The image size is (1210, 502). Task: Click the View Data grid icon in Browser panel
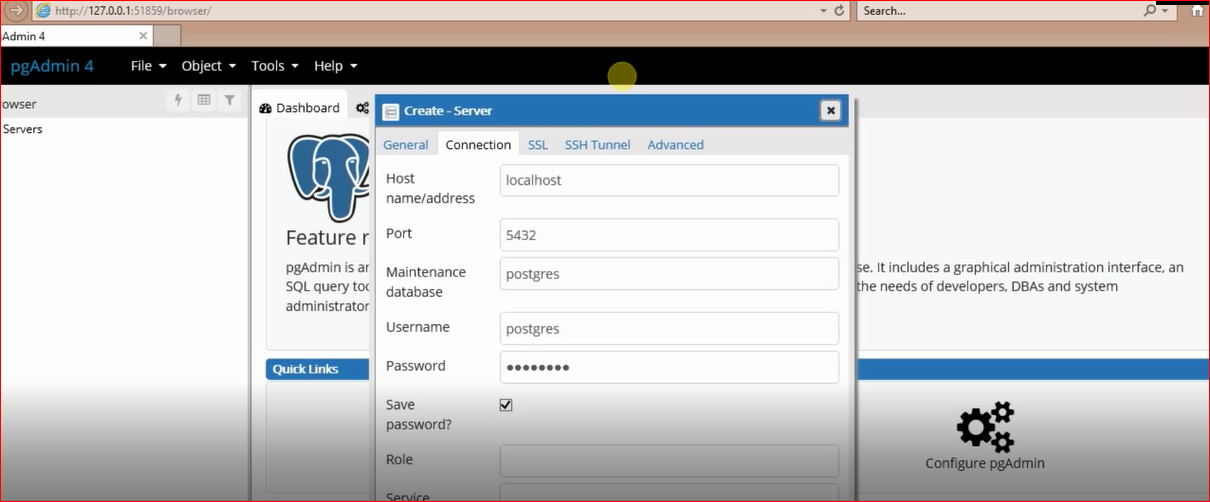[204, 100]
